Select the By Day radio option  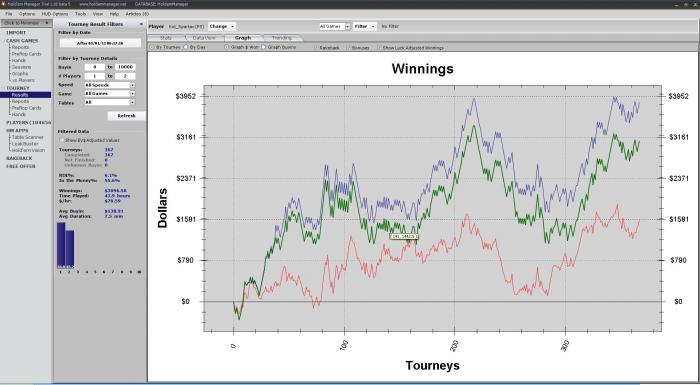coord(187,47)
